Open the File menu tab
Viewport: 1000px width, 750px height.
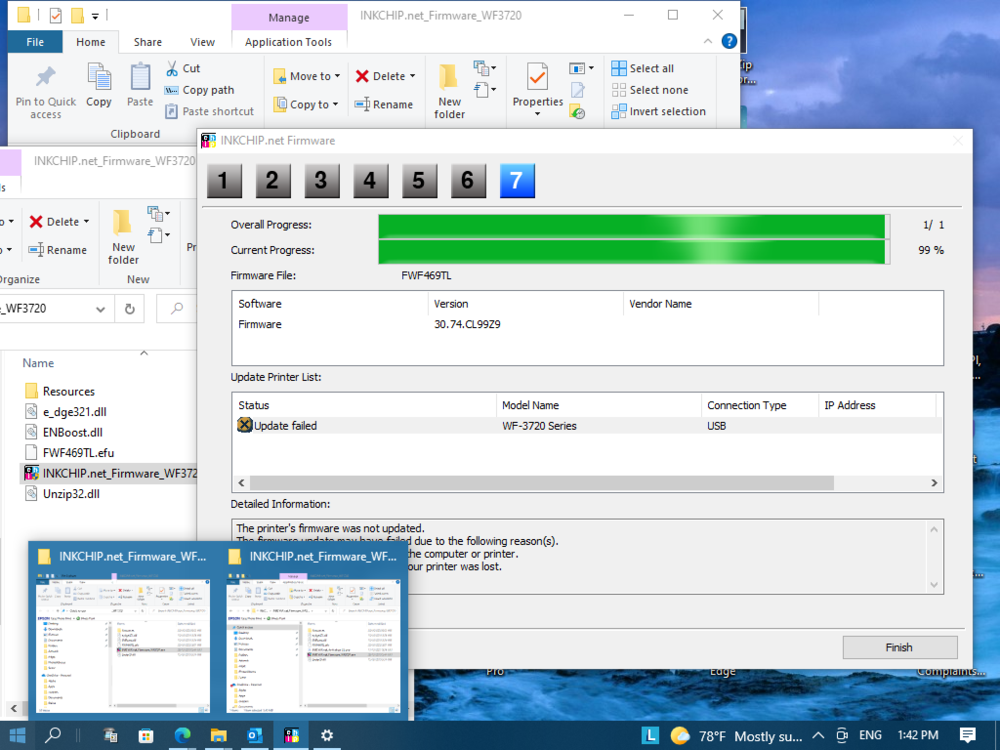(x=35, y=42)
